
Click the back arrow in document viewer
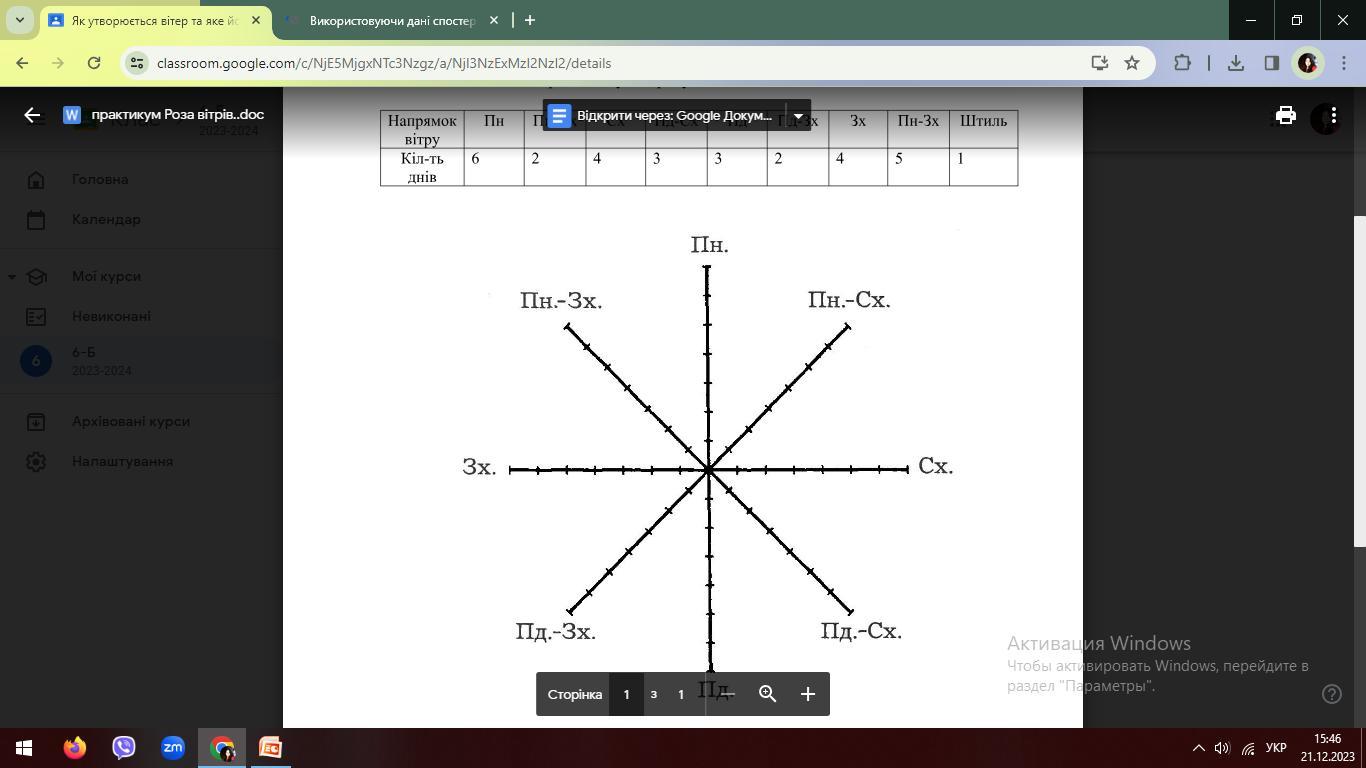point(32,115)
